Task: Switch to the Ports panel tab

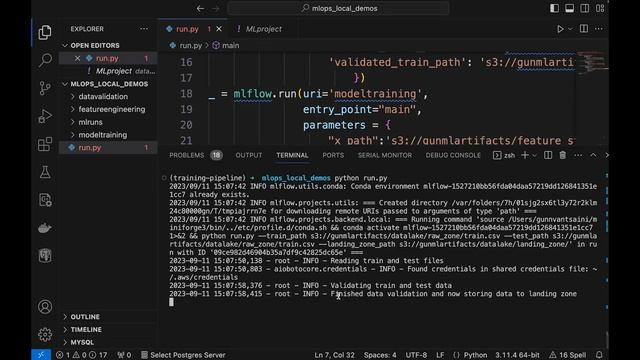Action: coord(333,155)
